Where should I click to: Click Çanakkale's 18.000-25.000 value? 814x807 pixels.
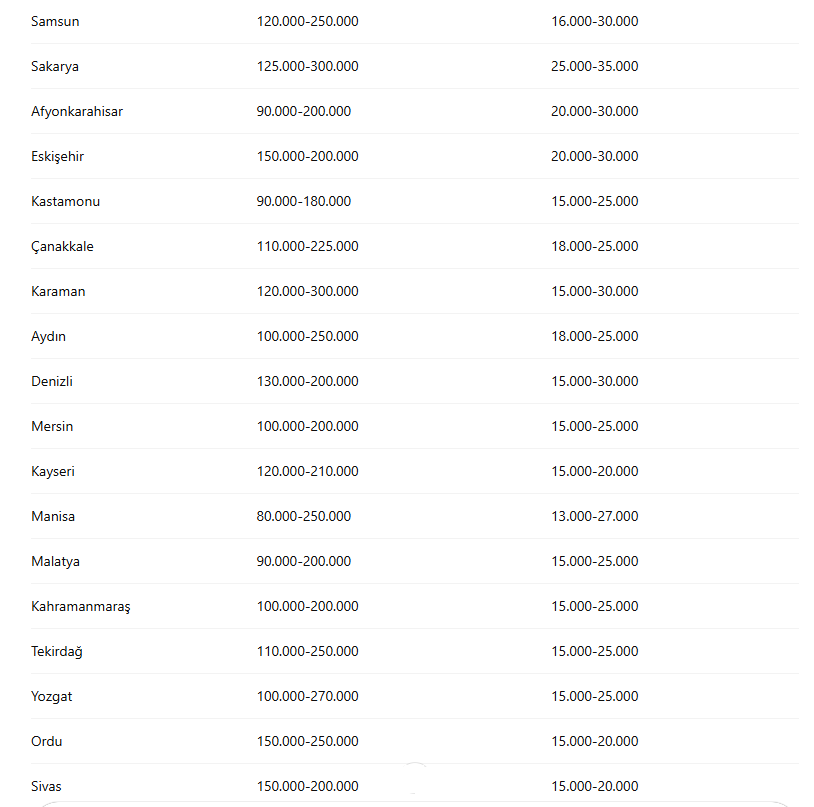point(594,246)
